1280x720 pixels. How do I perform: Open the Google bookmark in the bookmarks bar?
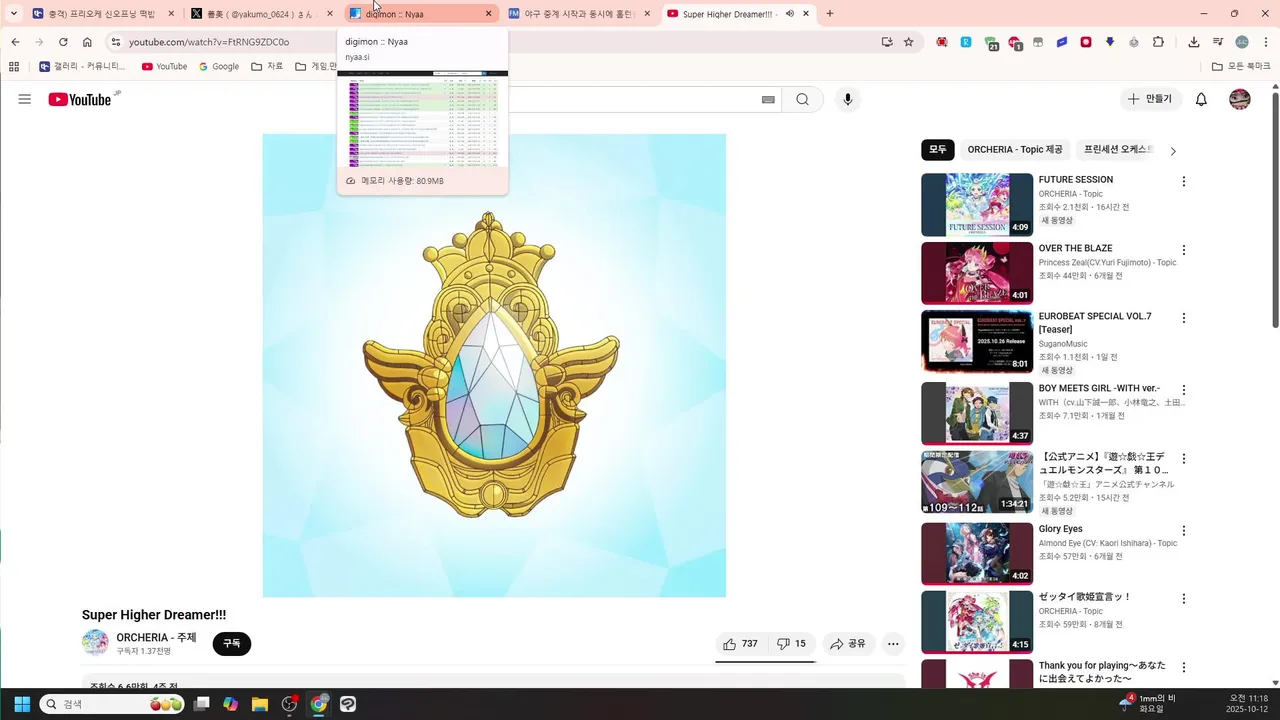click(x=219, y=67)
